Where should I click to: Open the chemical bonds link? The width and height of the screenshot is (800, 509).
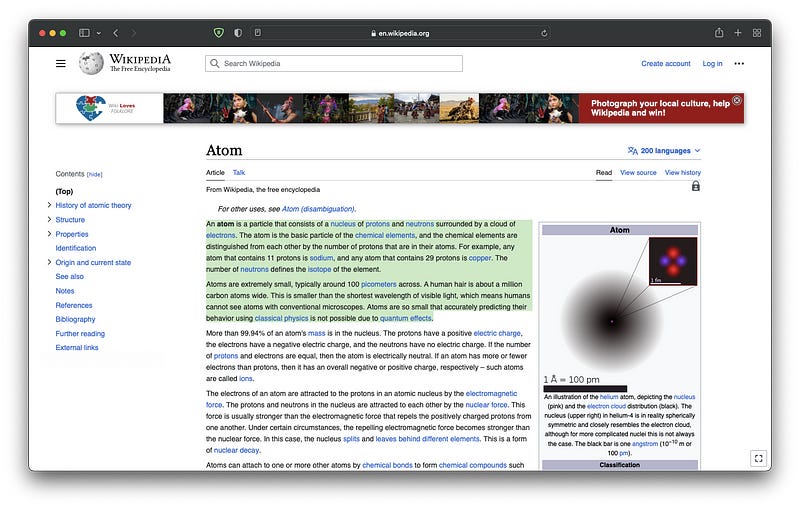click(x=387, y=465)
